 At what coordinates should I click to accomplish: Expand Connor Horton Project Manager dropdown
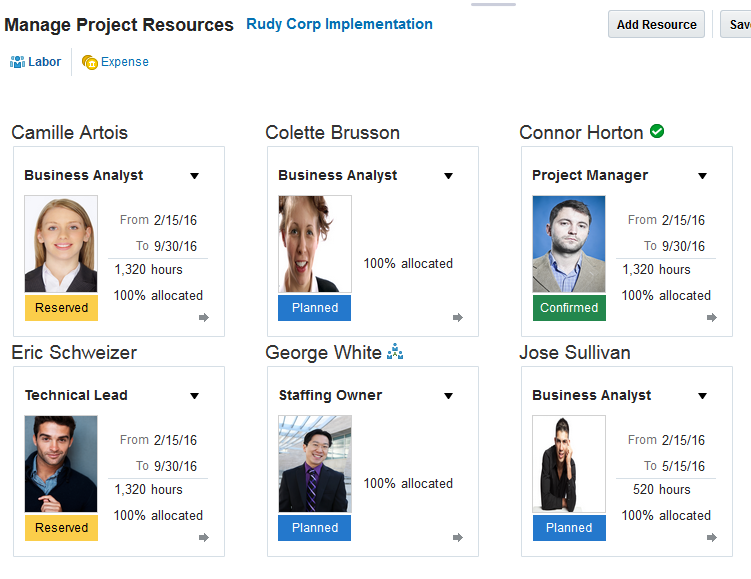[x=702, y=176]
